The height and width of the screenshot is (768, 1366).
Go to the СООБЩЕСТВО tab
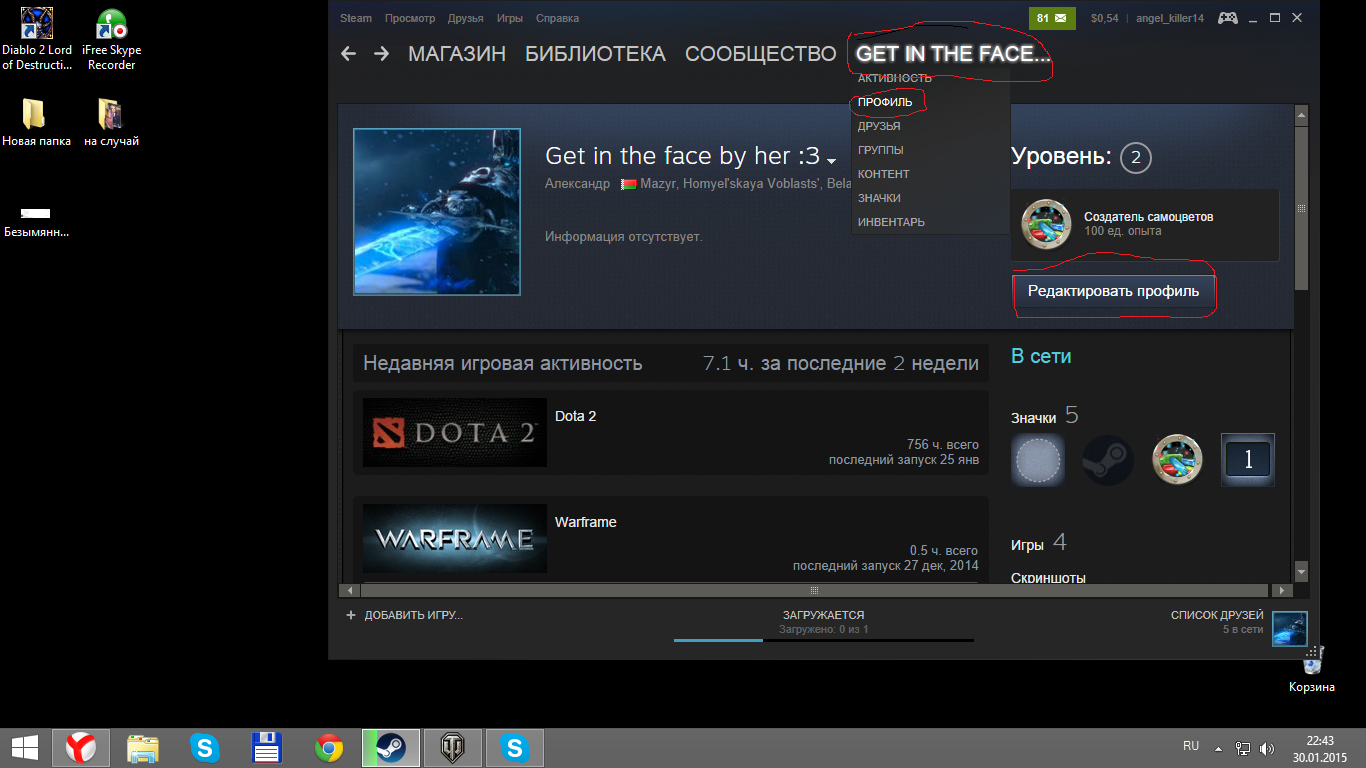click(760, 54)
